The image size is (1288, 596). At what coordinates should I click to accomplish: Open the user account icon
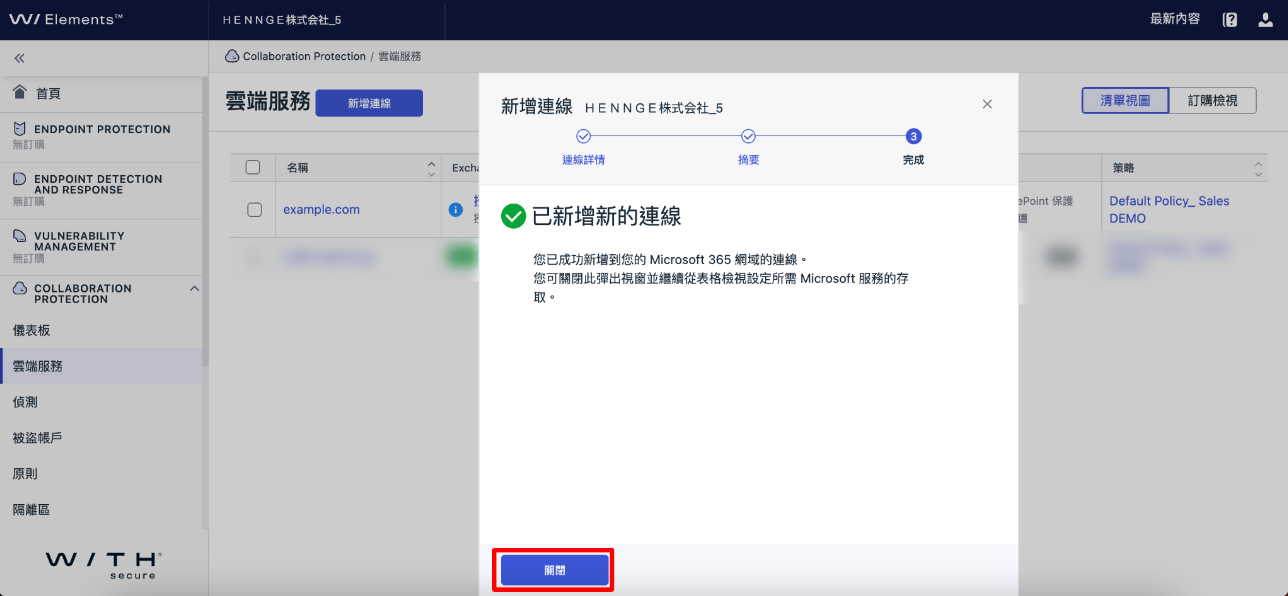tap(1265, 19)
